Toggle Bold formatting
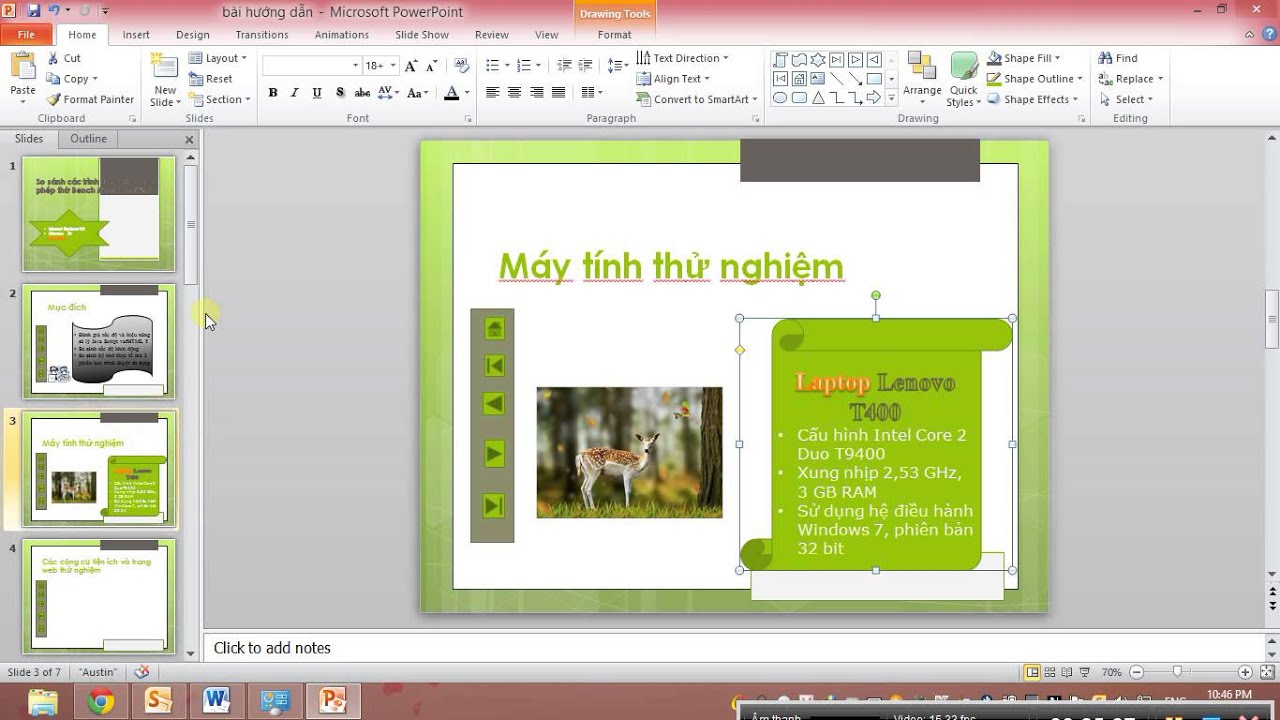This screenshot has width=1280, height=720. [273, 93]
